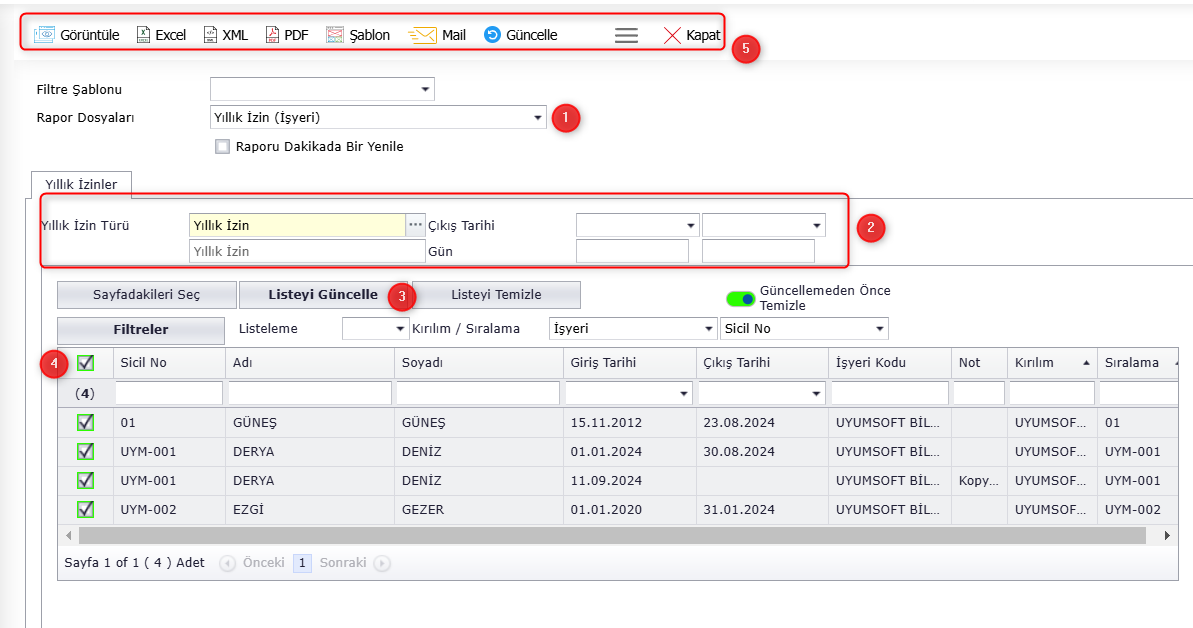Uncheck row 01 GÜNEŞ checkbox
1193x628 pixels.
tap(85, 422)
